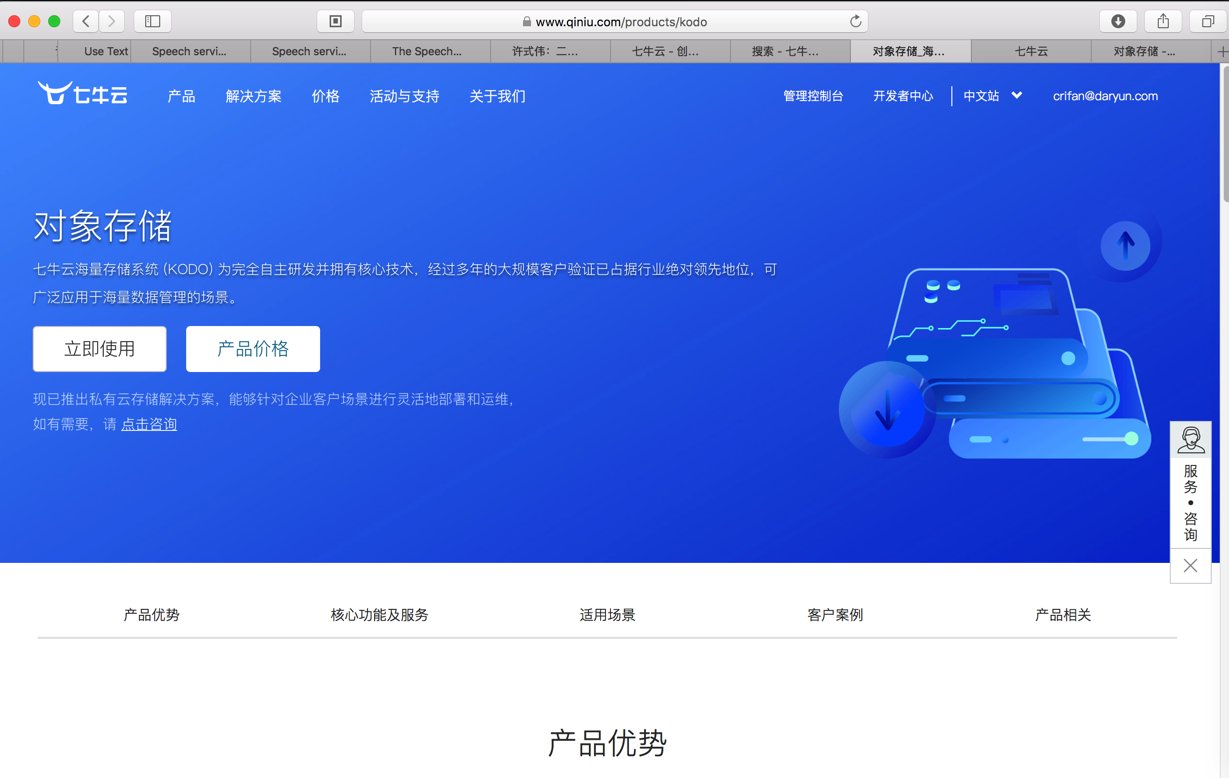Screen dimensions: 1229x778
Task: Reload the page with the refresh icon
Action: tap(855, 21)
